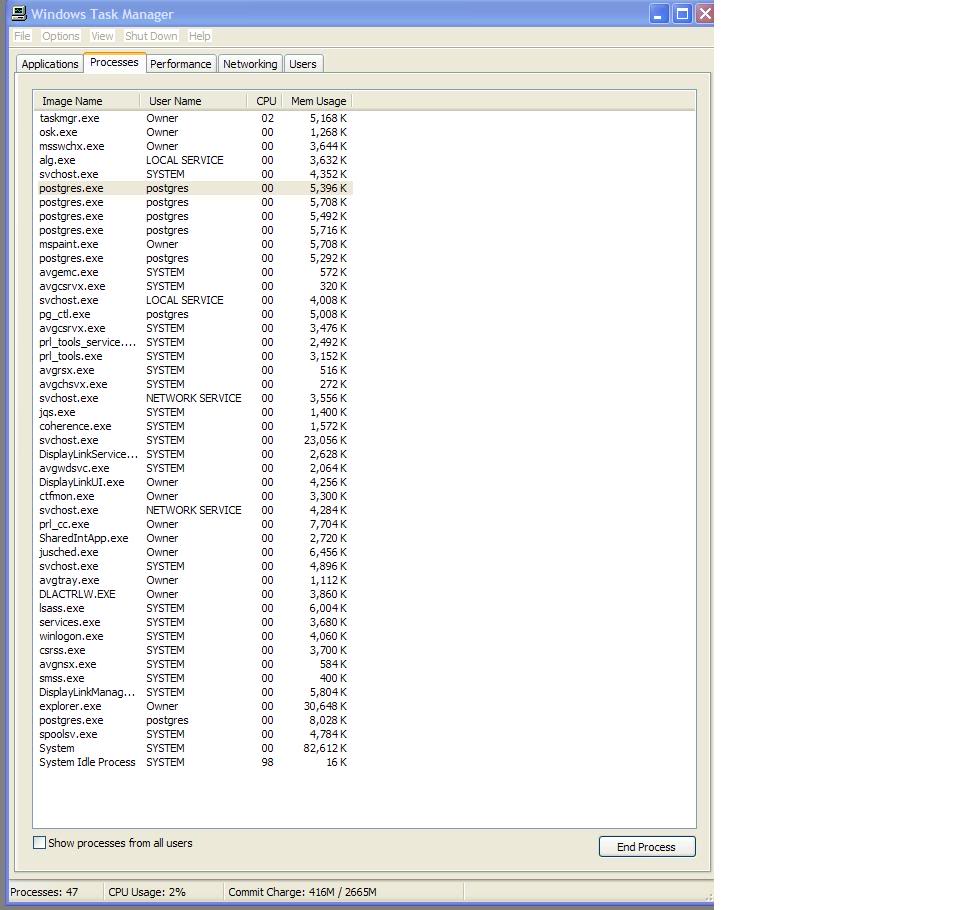Minimize the Windows Task Manager window
This screenshot has width=960, height=910.
[x=658, y=13]
